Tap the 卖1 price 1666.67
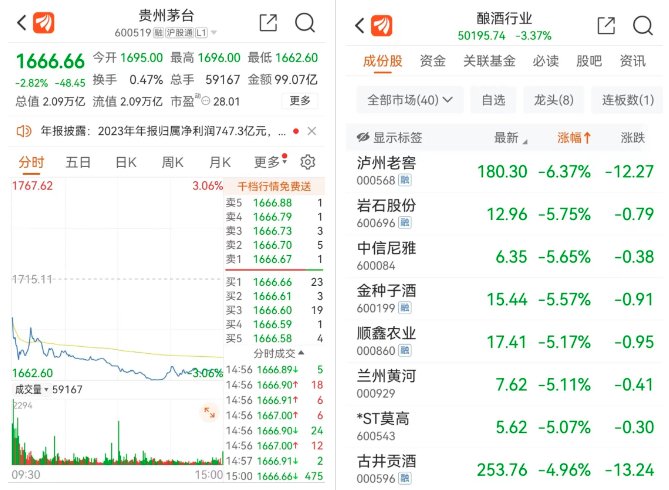The width and height of the screenshot is (669, 490). pyautogui.click(x=272, y=259)
